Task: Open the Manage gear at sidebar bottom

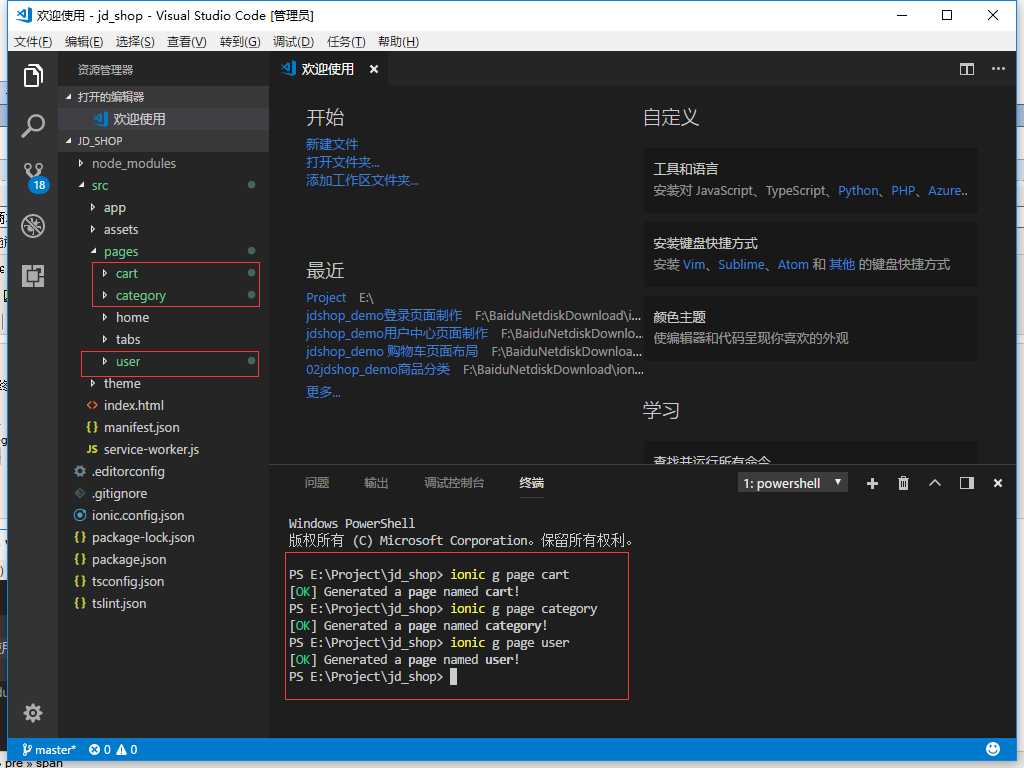Action: 33,712
